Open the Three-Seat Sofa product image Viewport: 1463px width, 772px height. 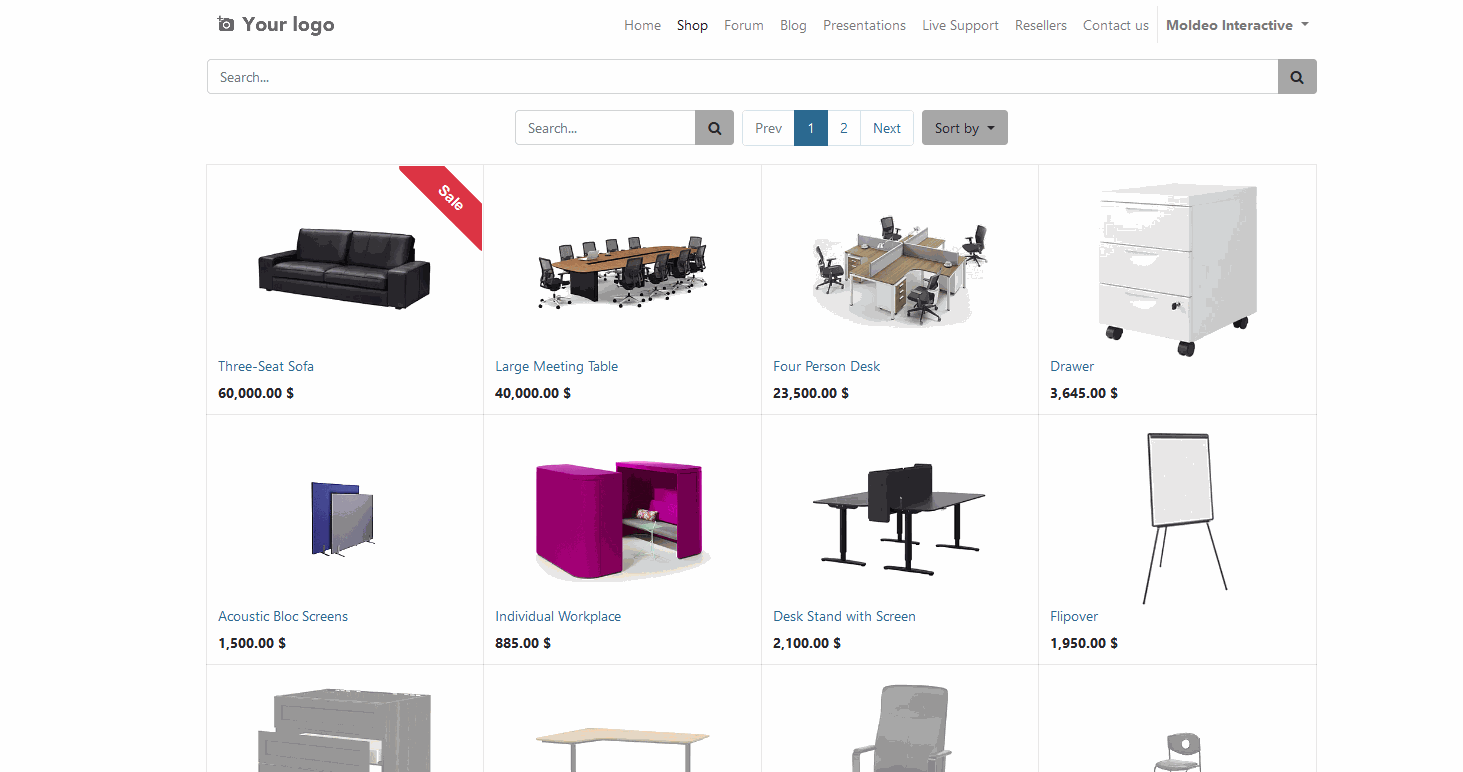(344, 268)
